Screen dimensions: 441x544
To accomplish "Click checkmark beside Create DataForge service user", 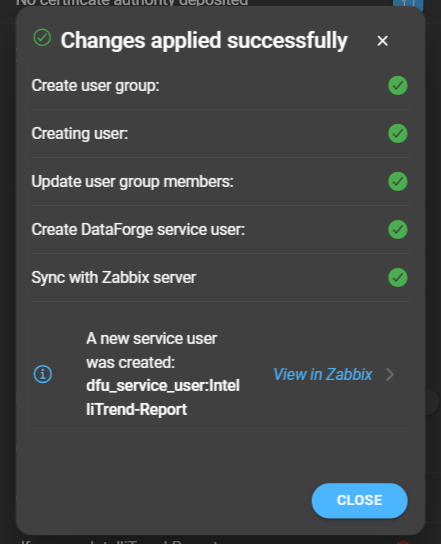I will 398,230.
